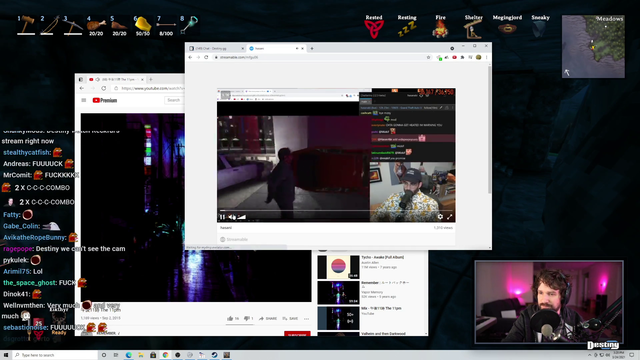
Task: Click the taskbar 'Type here to search' box
Action: tap(56, 355)
